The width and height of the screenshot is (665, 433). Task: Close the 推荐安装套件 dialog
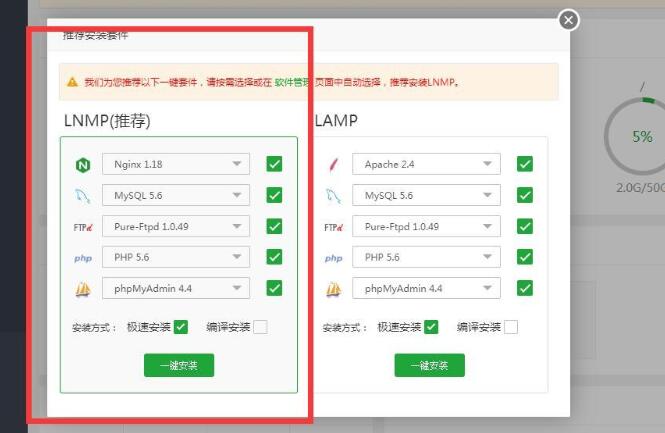568,19
